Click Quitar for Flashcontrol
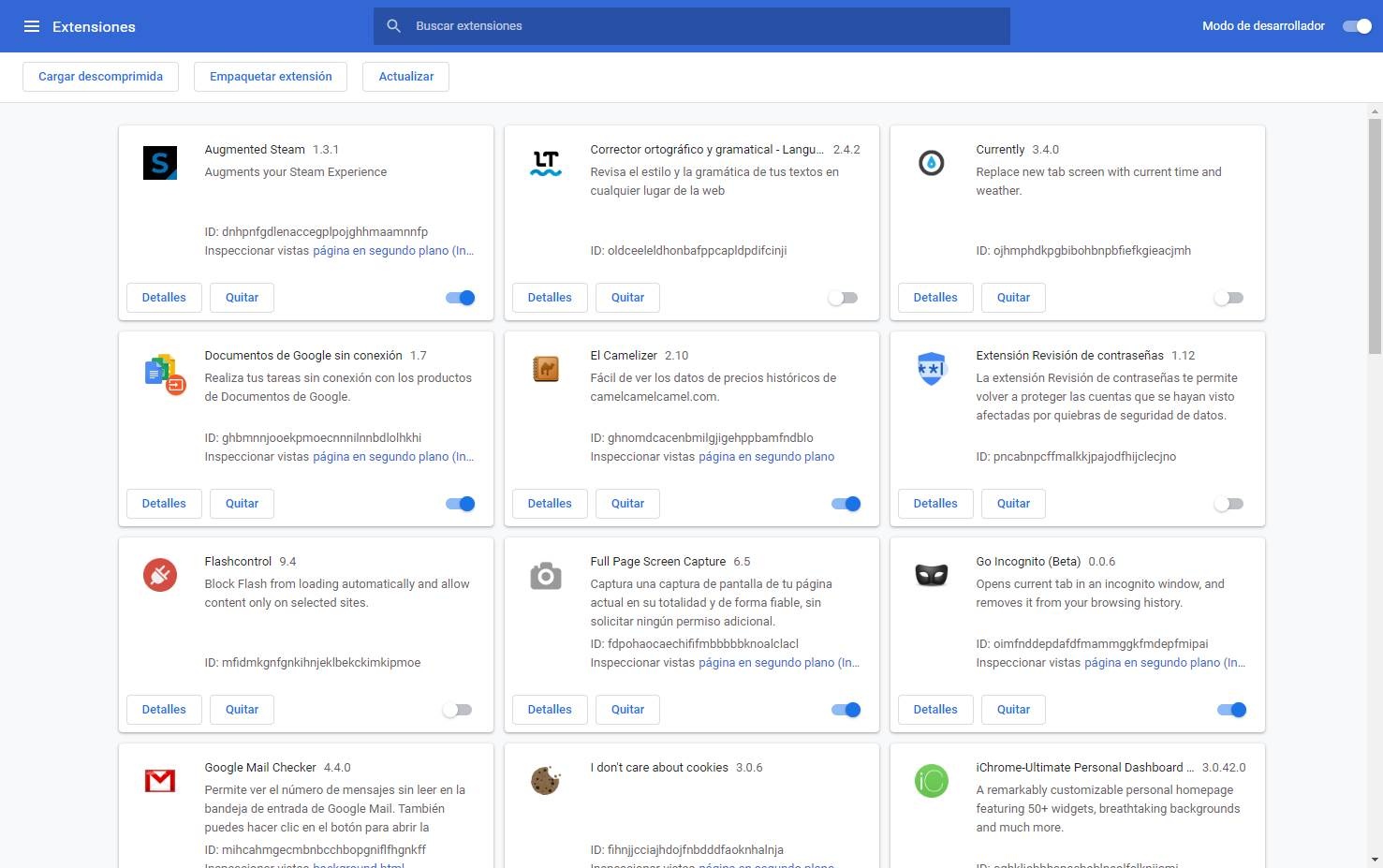1383x868 pixels. pyautogui.click(x=242, y=710)
